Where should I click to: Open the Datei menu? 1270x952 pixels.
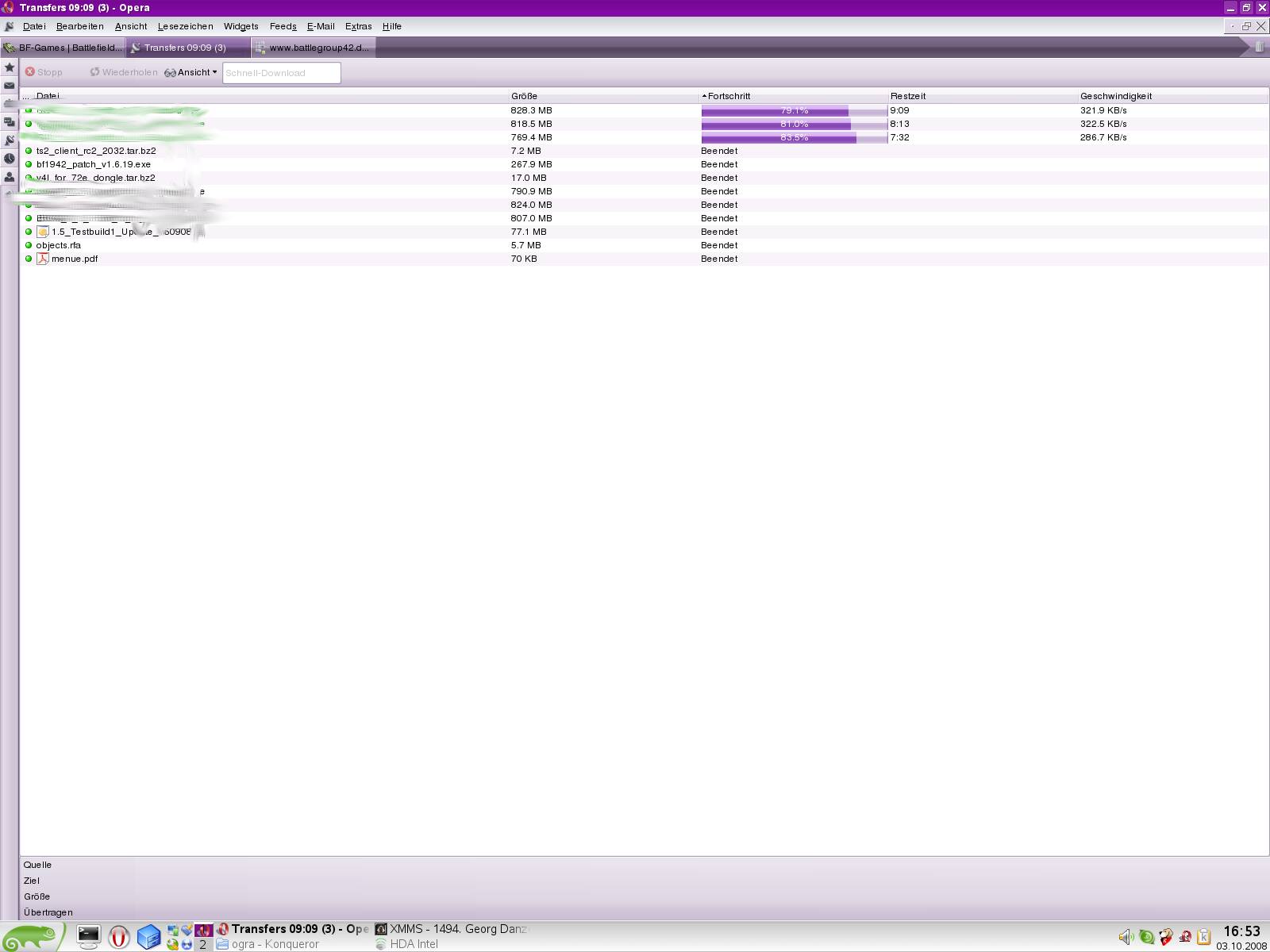[x=34, y=26]
